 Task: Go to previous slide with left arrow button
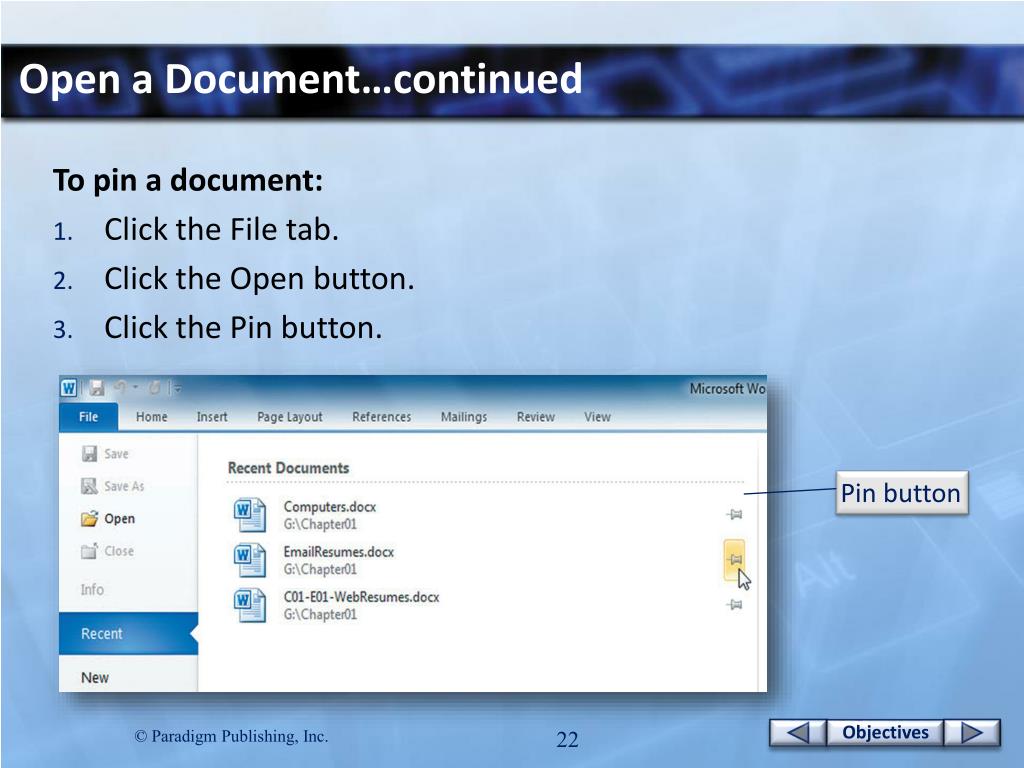pyautogui.click(x=798, y=733)
